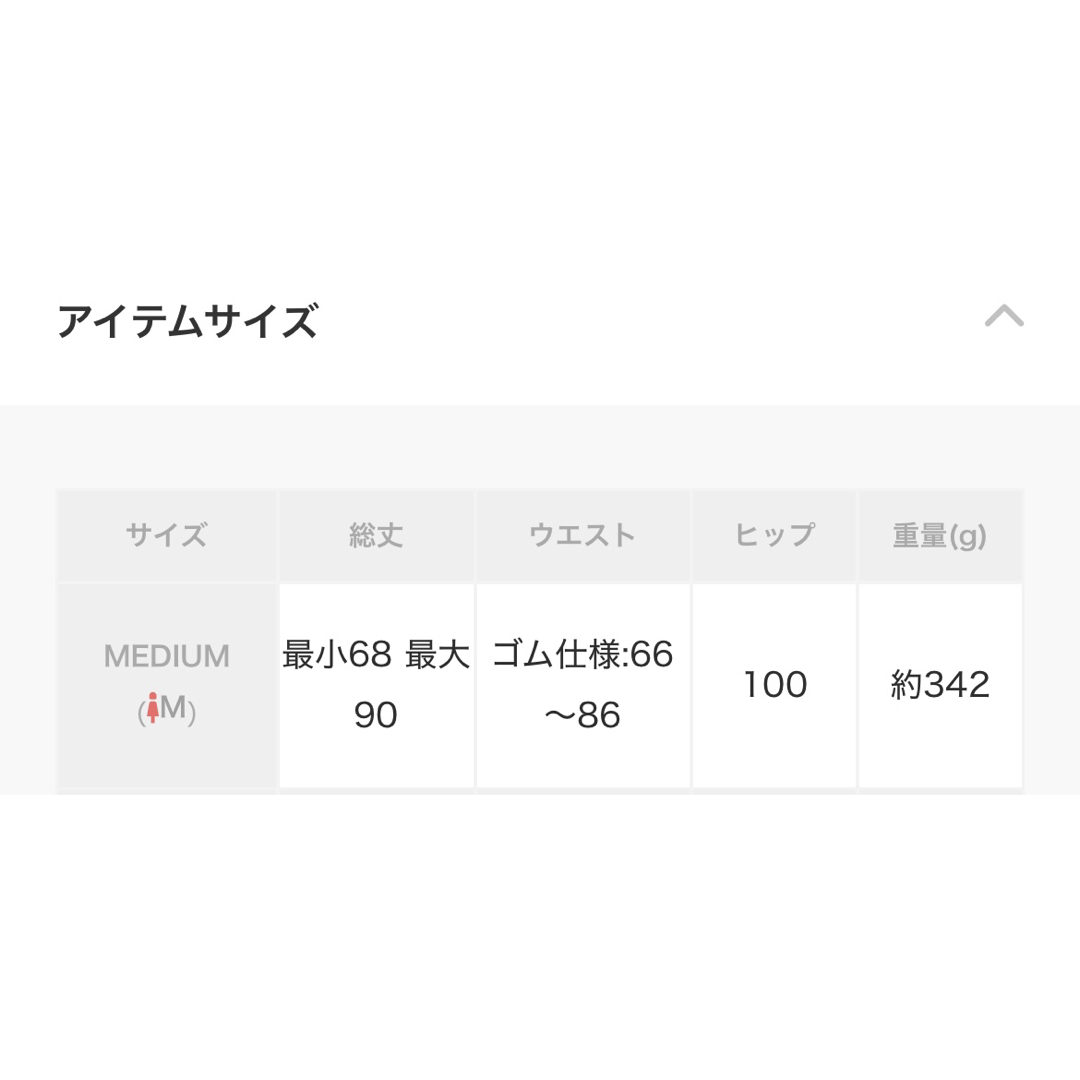Click the (M) size label text
1080x1080 pixels.
click(167, 708)
